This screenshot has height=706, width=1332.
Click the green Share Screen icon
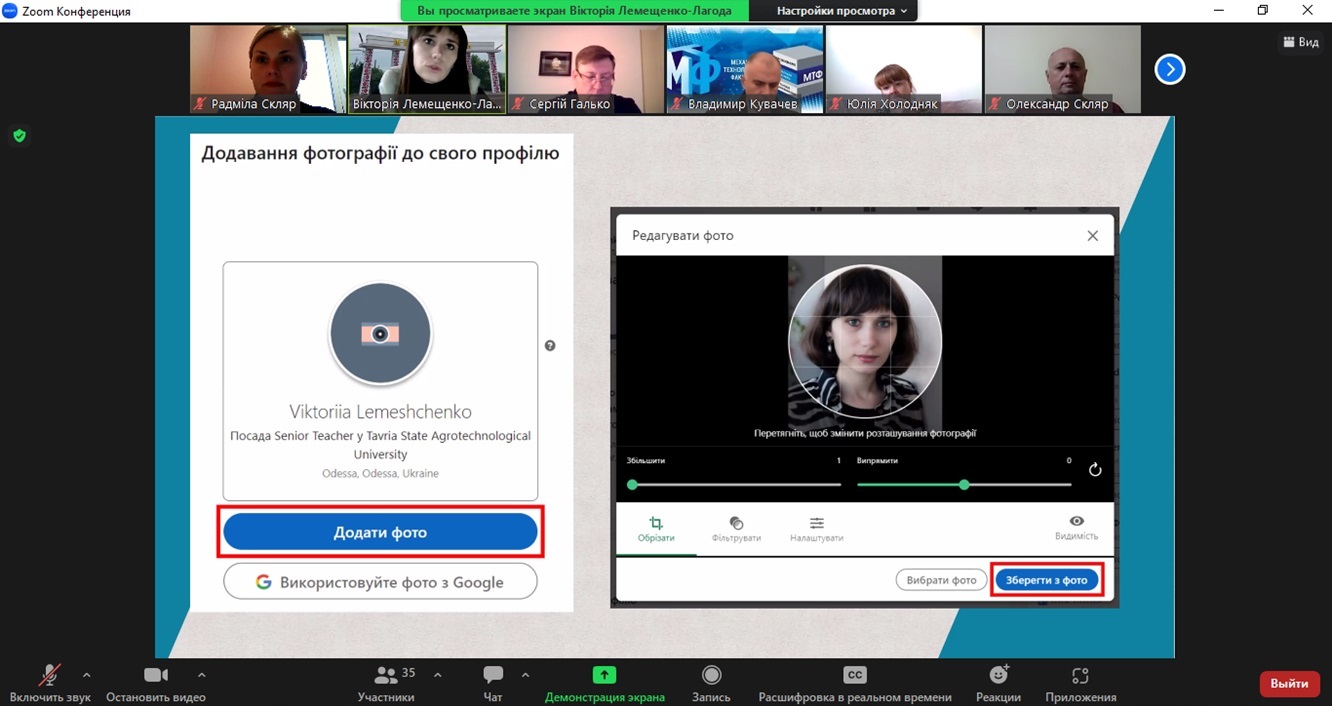(x=604, y=675)
